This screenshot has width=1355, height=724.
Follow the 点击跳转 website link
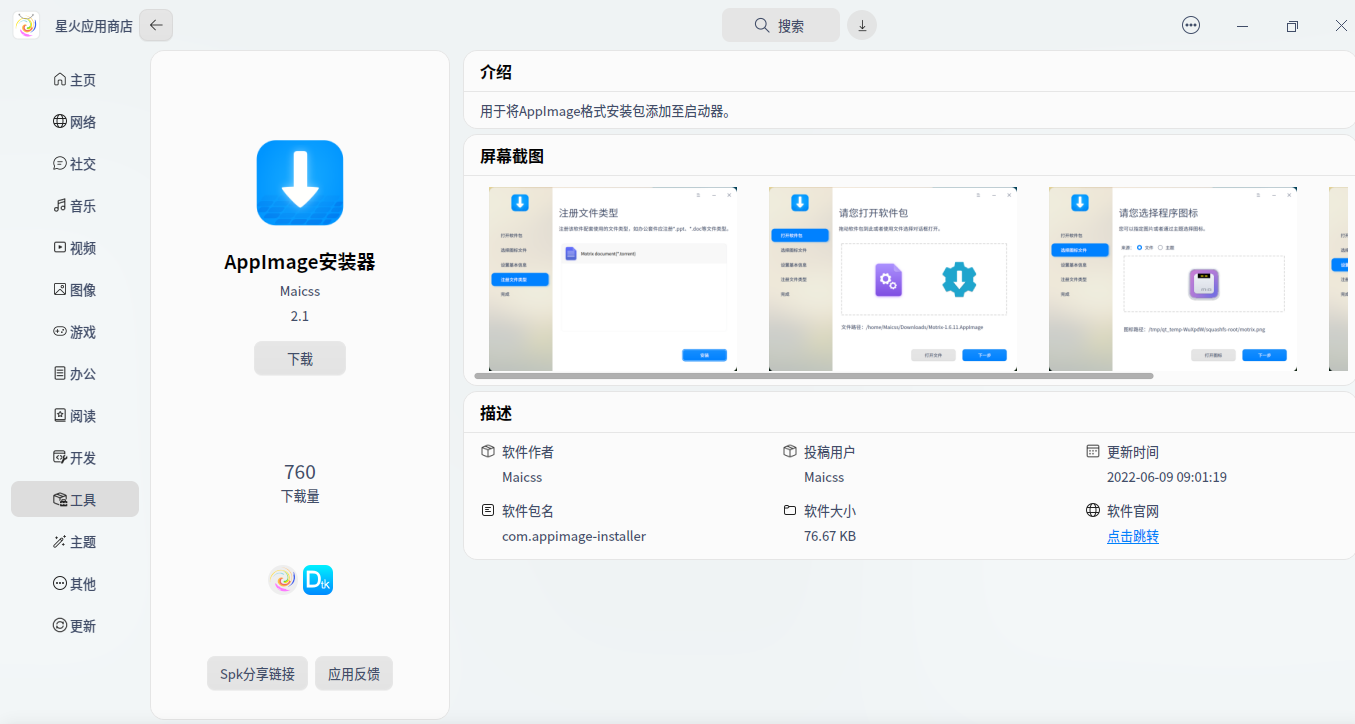pyautogui.click(x=1133, y=536)
